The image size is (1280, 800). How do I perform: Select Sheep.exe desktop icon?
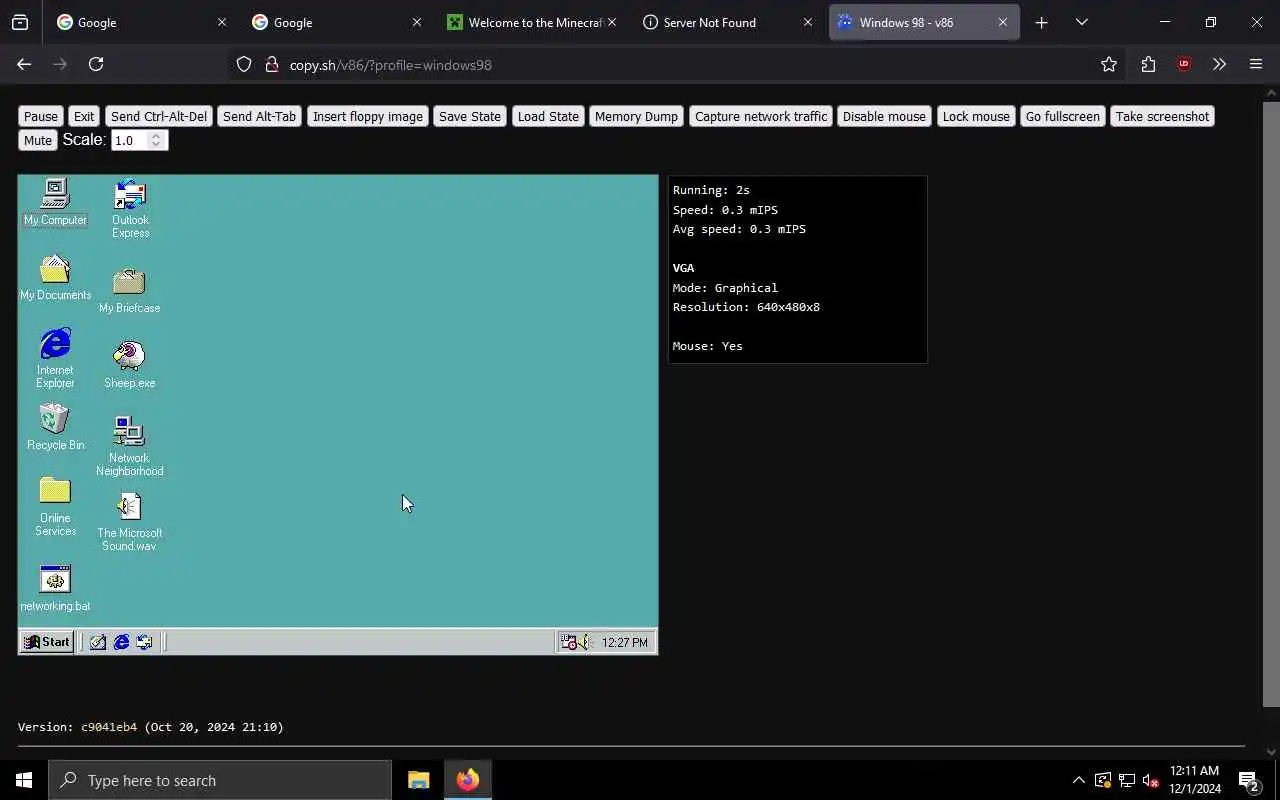pyautogui.click(x=129, y=365)
